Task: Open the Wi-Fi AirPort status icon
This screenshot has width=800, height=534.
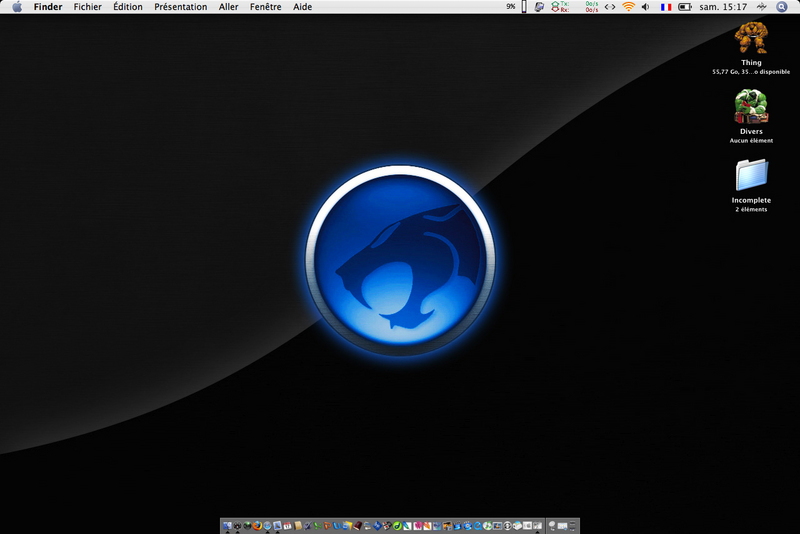Action: coord(628,7)
